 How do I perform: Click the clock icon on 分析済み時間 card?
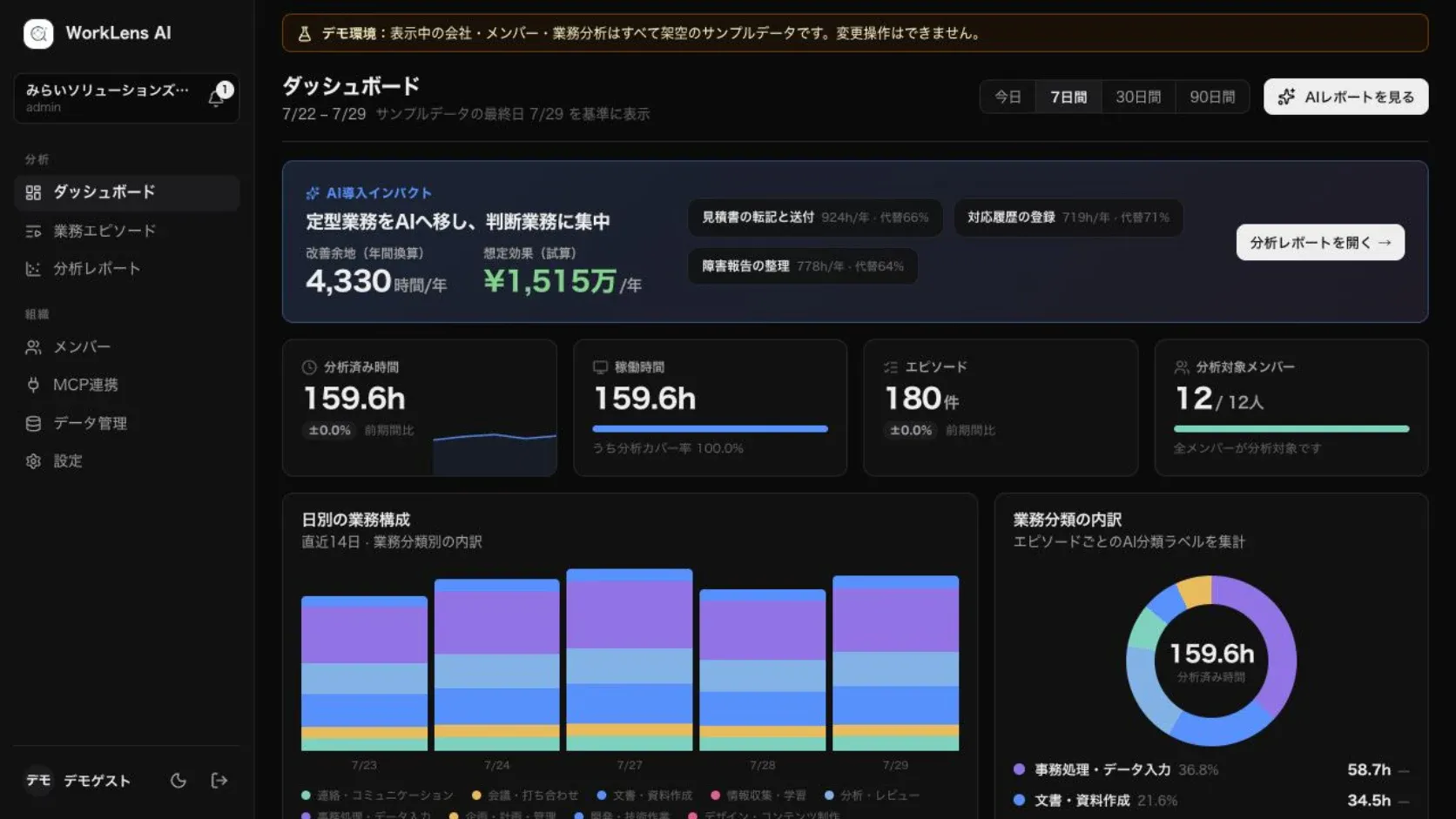point(309,367)
